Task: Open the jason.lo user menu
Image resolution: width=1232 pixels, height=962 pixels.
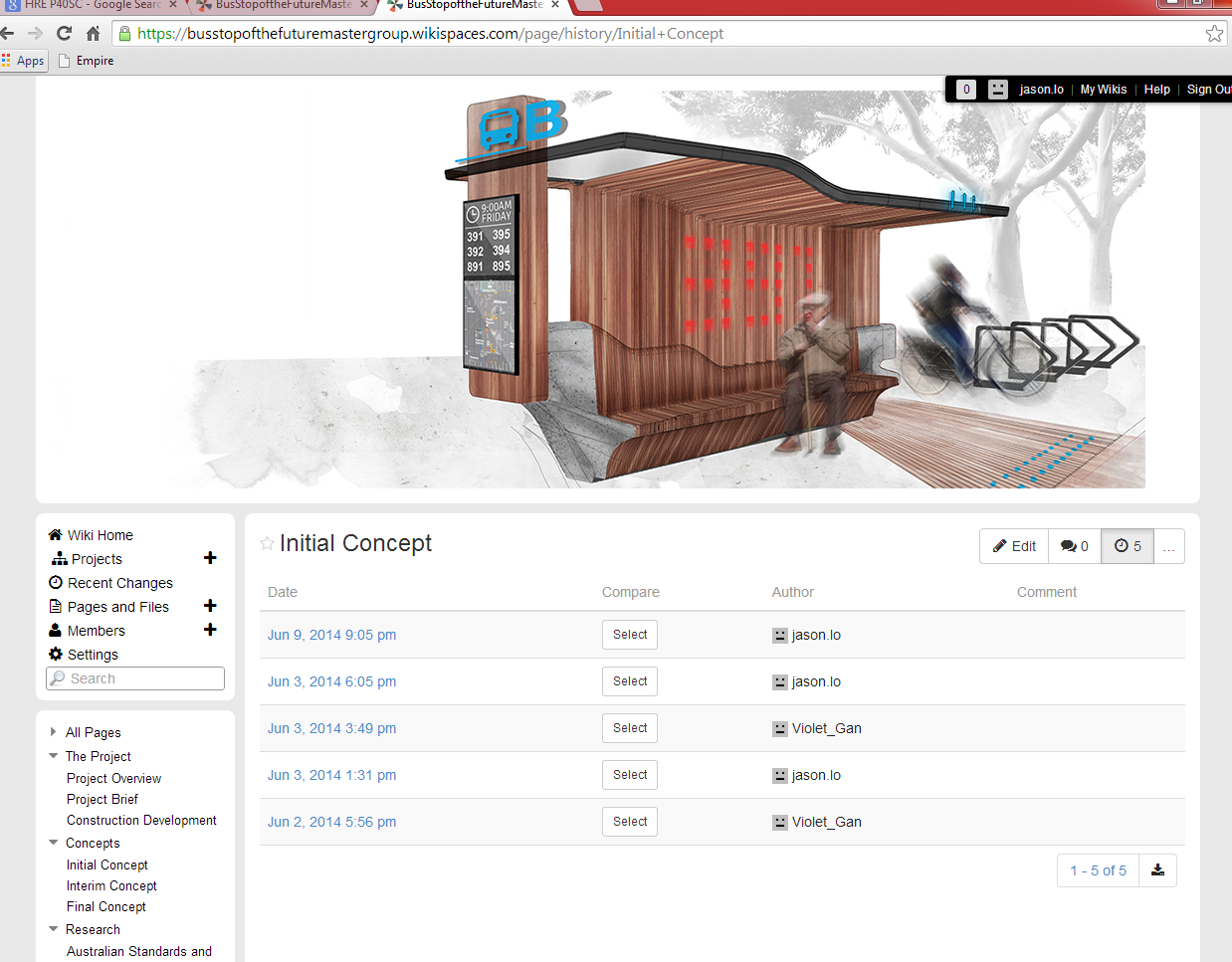Action: click(x=1041, y=90)
